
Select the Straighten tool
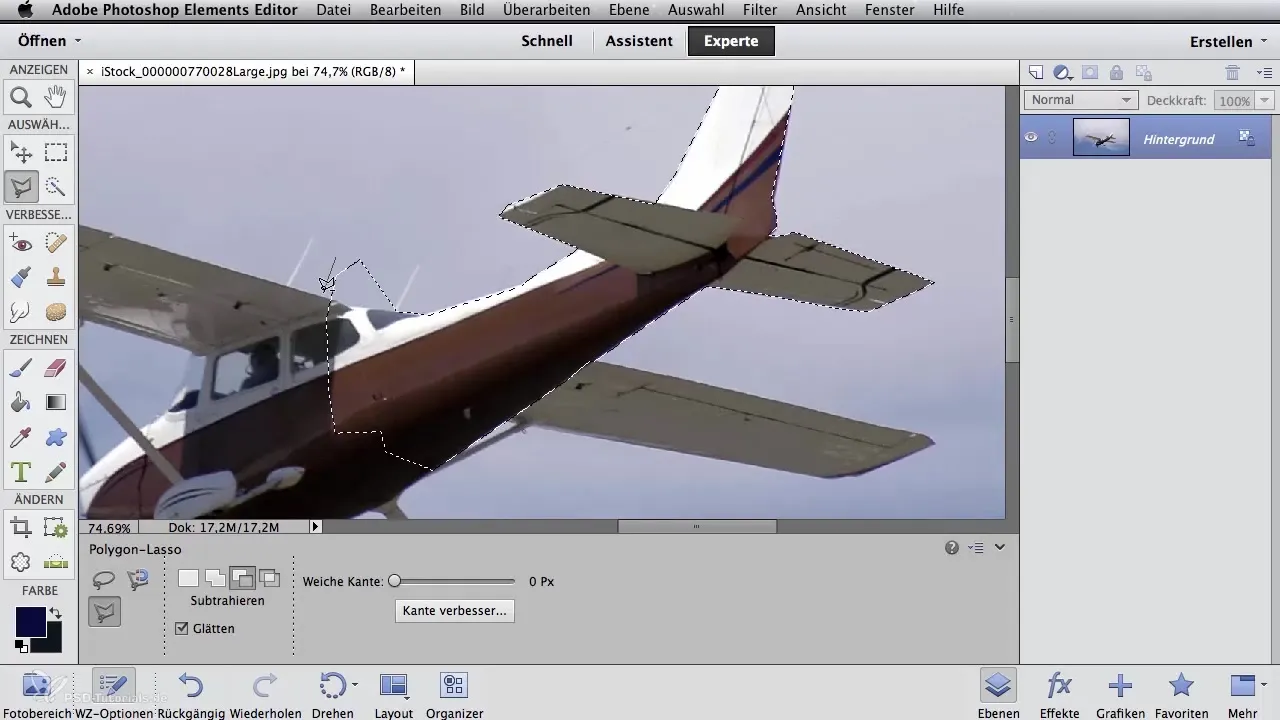tap(56, 561)
